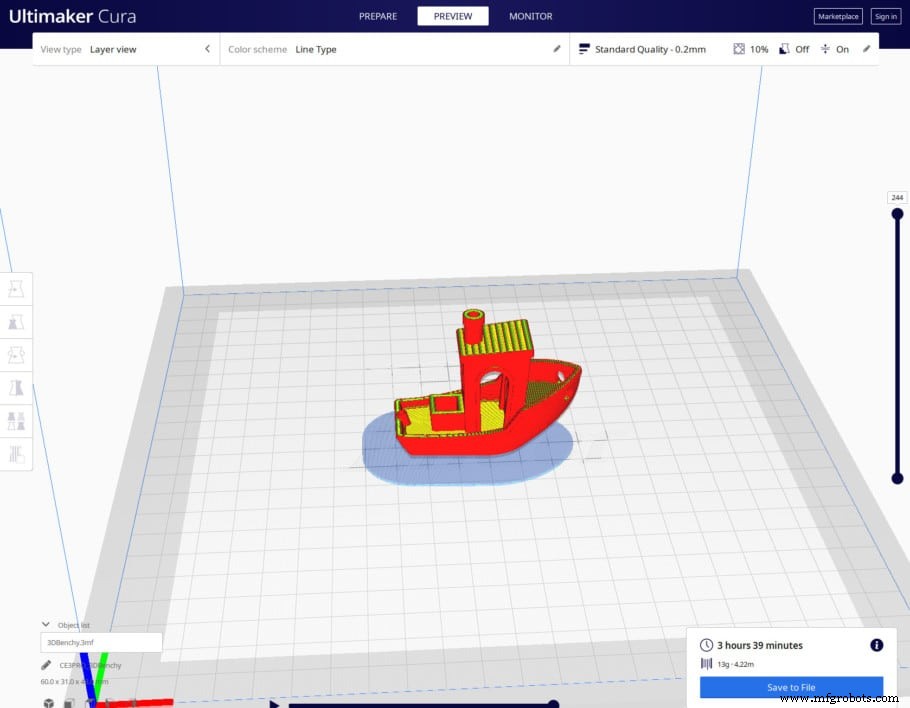Viewport: 910px width, 708px height.
Task: Collapse the Object list panel
Action: coord(46,624)
